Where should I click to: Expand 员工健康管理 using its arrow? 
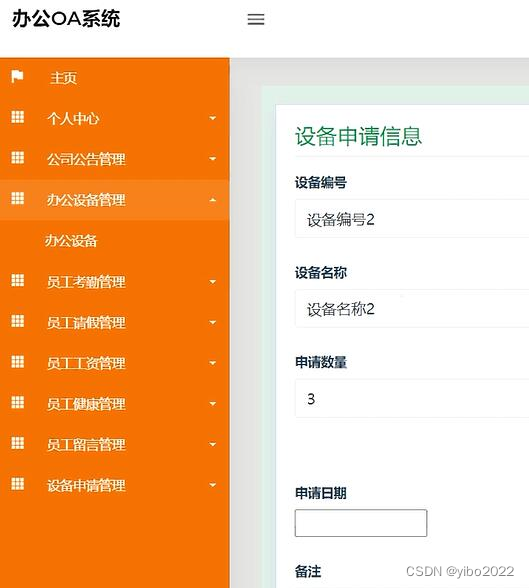tap(213, 404)
